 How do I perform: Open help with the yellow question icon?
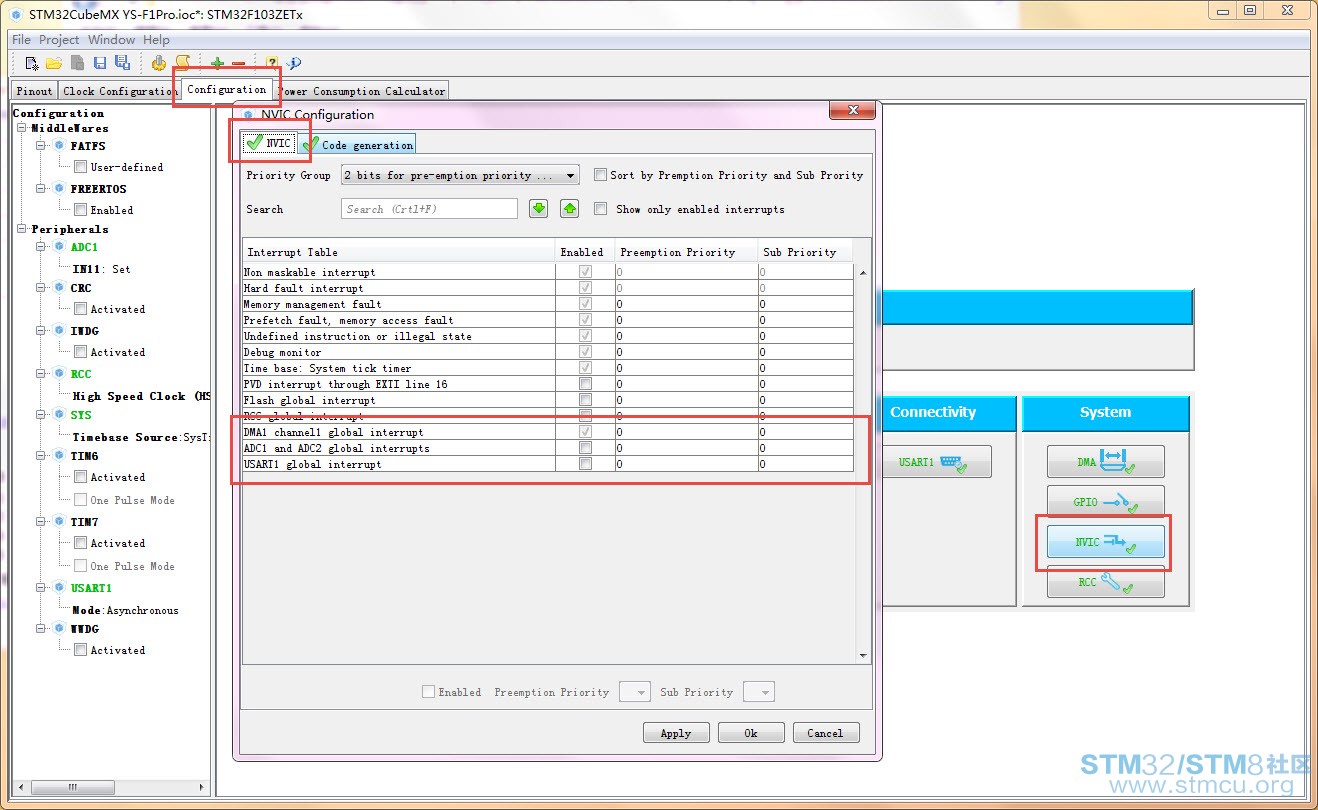click(x=272, y=63)
